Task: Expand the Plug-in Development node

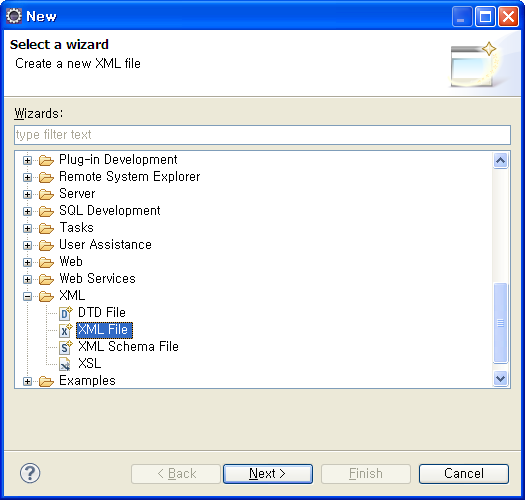Action: tap(27, 160)
